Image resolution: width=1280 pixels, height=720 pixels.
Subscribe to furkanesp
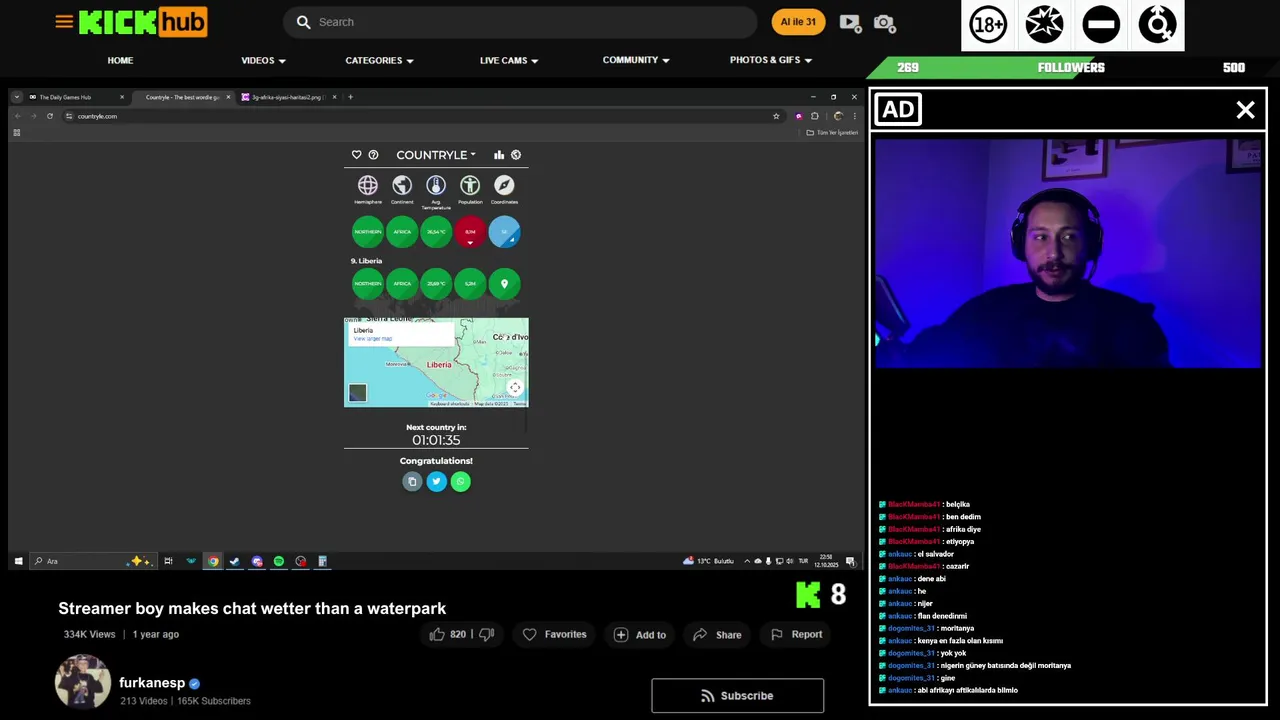738,696
